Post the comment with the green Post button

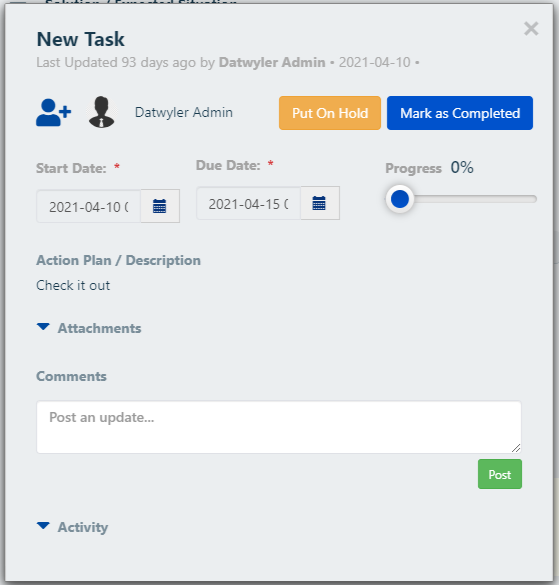(500, 474)
